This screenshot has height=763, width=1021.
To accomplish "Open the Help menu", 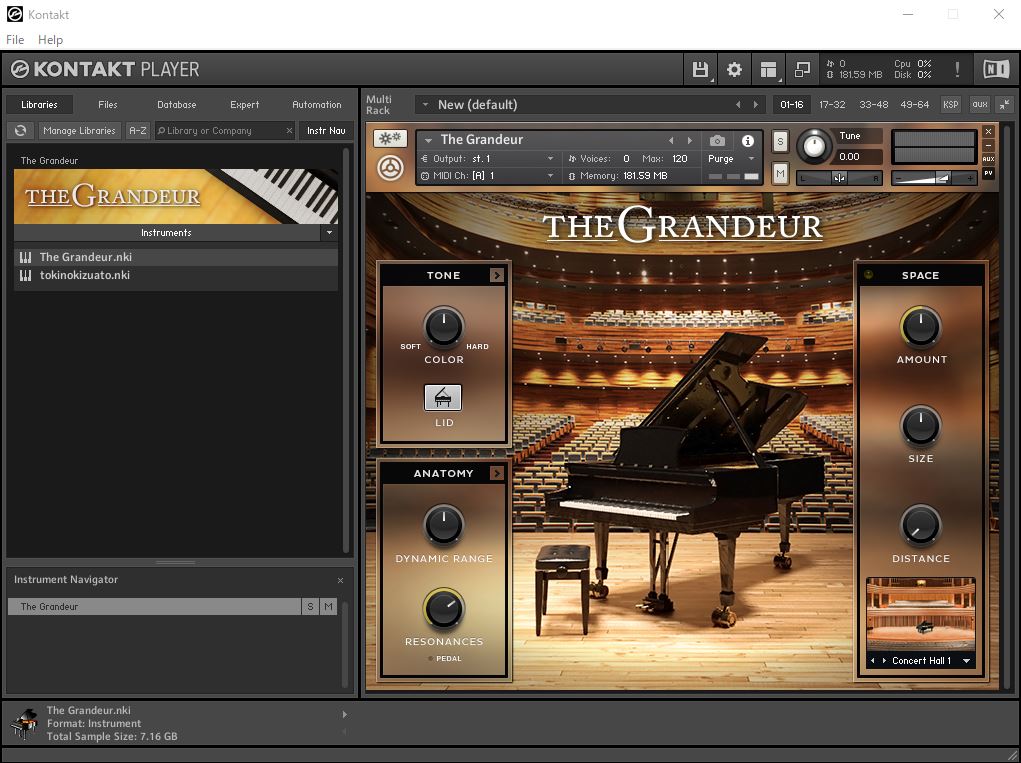I will tap(50, 40).
